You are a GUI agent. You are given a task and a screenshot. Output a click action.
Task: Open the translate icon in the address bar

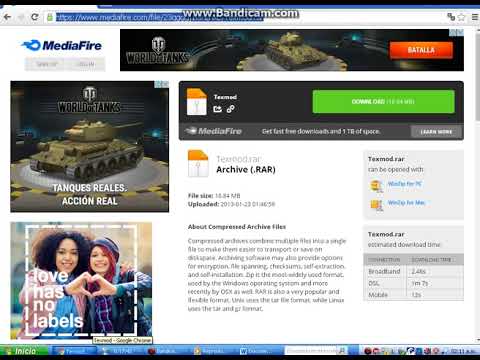point(451,17)
